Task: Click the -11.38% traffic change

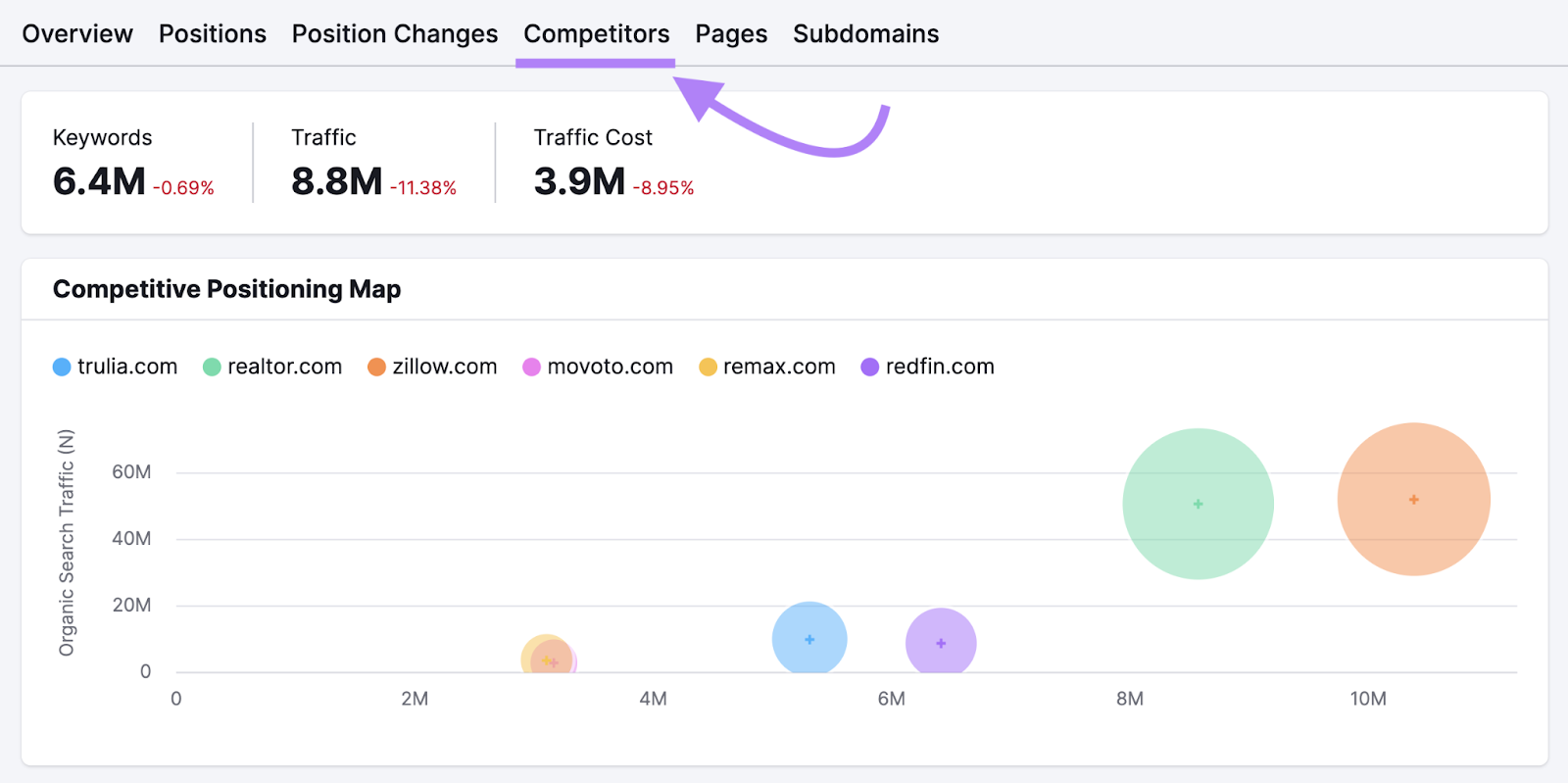Action: pos(423,188)
